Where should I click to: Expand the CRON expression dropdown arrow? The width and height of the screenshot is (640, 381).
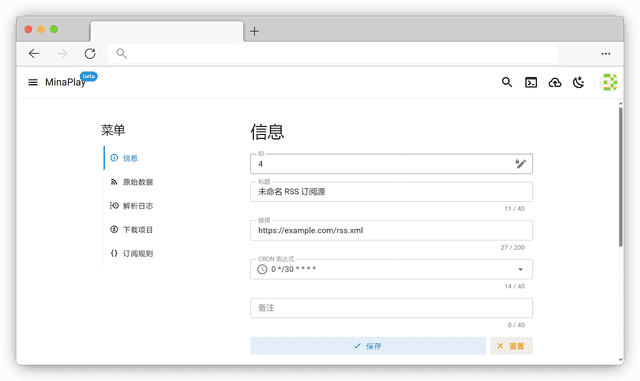click(520, 269)
